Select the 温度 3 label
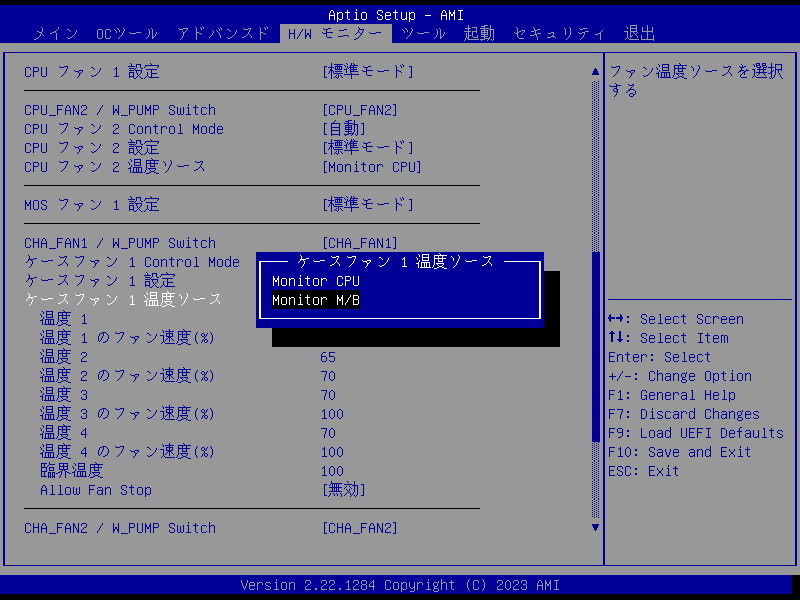 click(x=64, y=395)
